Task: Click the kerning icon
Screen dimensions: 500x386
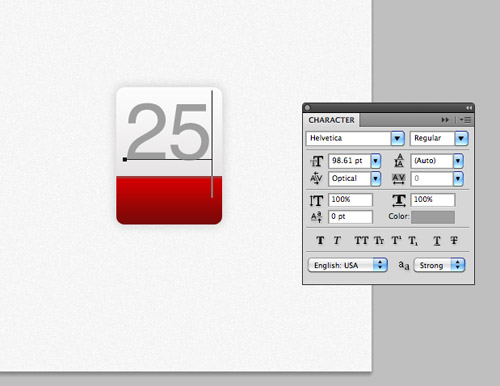Action: [316, 178]
